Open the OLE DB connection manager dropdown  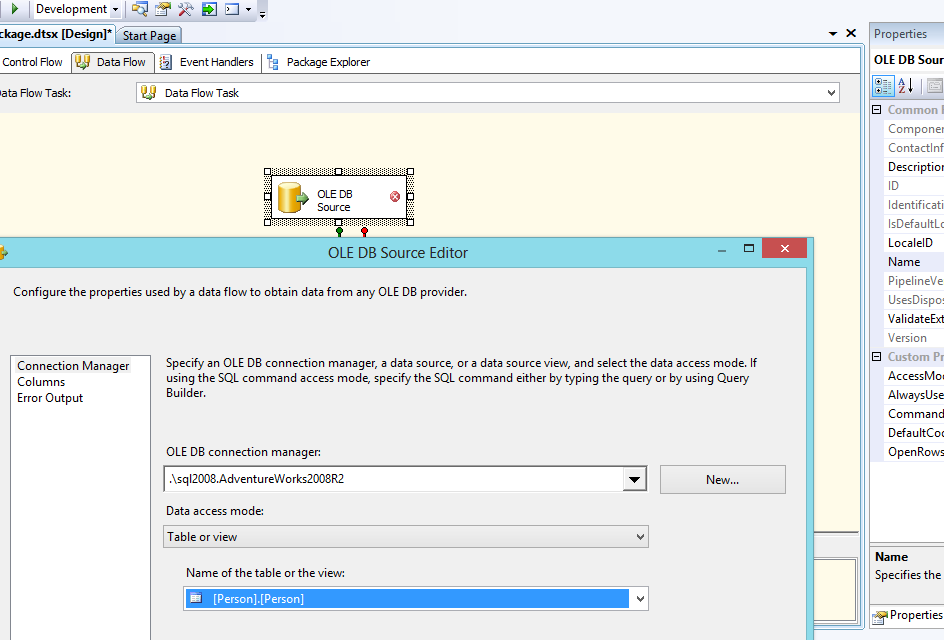634,480
